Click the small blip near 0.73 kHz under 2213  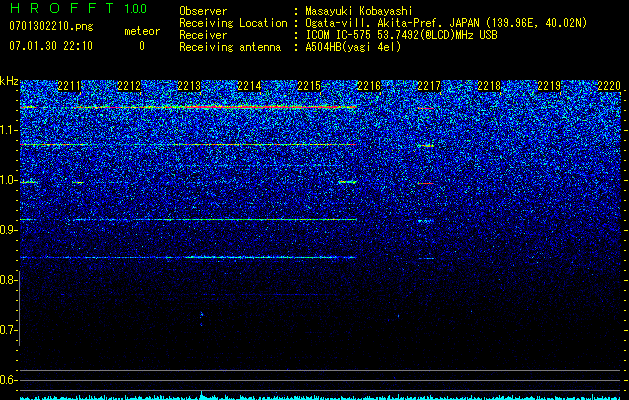click(201, 315)
